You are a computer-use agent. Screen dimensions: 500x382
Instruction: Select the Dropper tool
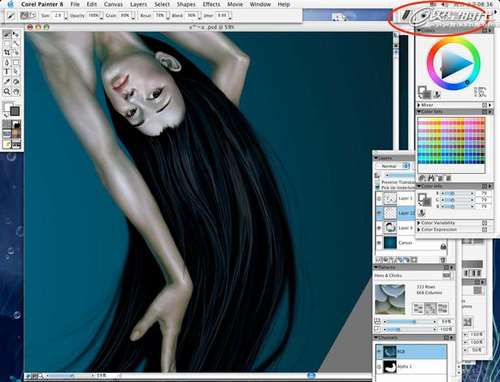[7, 81]
